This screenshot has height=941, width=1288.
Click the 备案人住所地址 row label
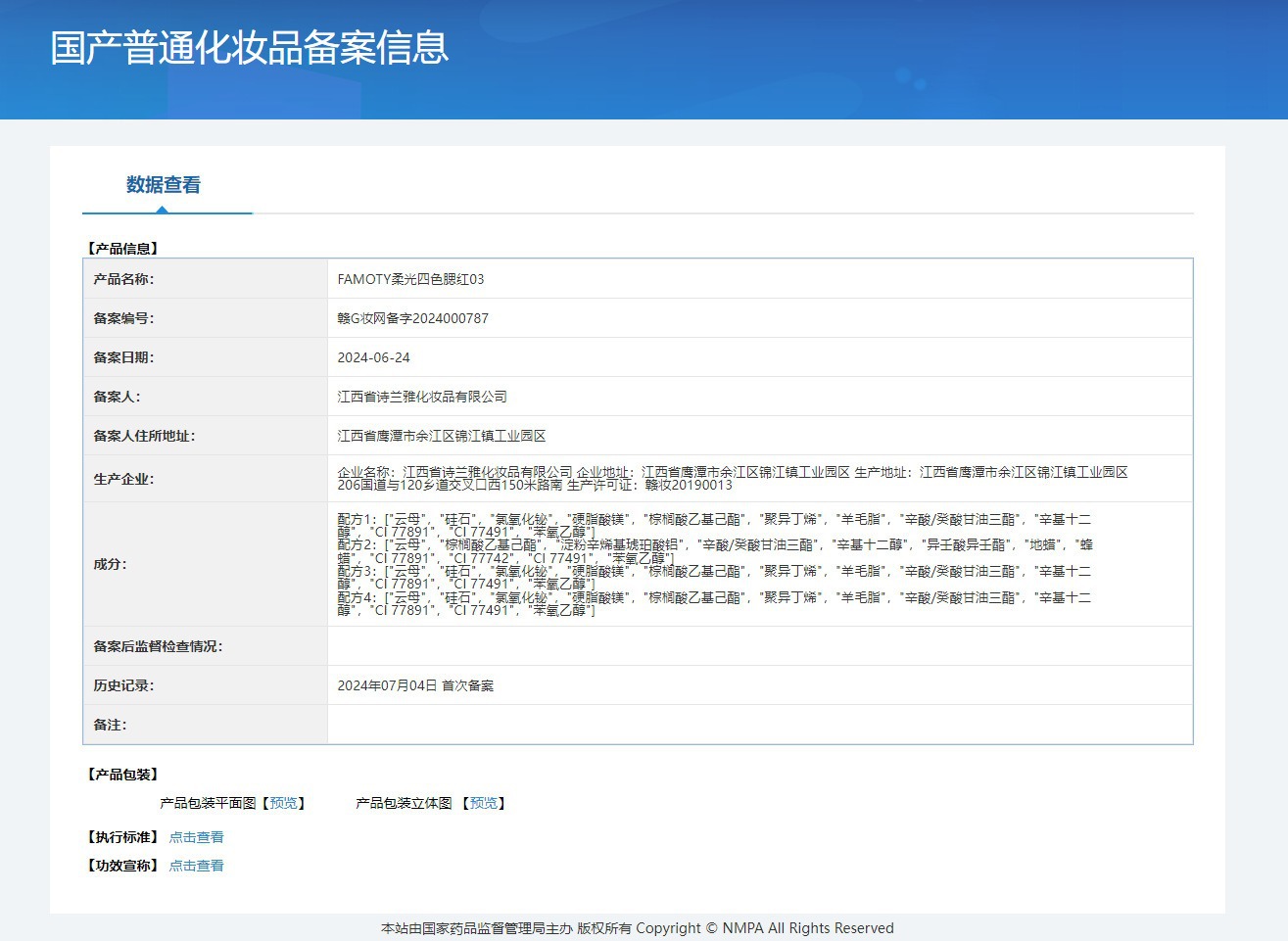[144, 436]
